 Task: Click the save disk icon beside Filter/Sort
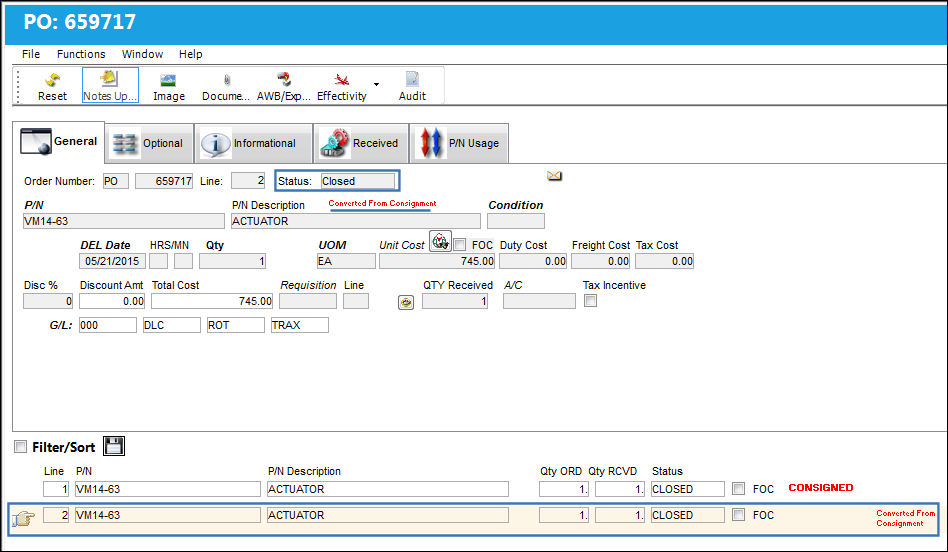click(x=114, y=446)
